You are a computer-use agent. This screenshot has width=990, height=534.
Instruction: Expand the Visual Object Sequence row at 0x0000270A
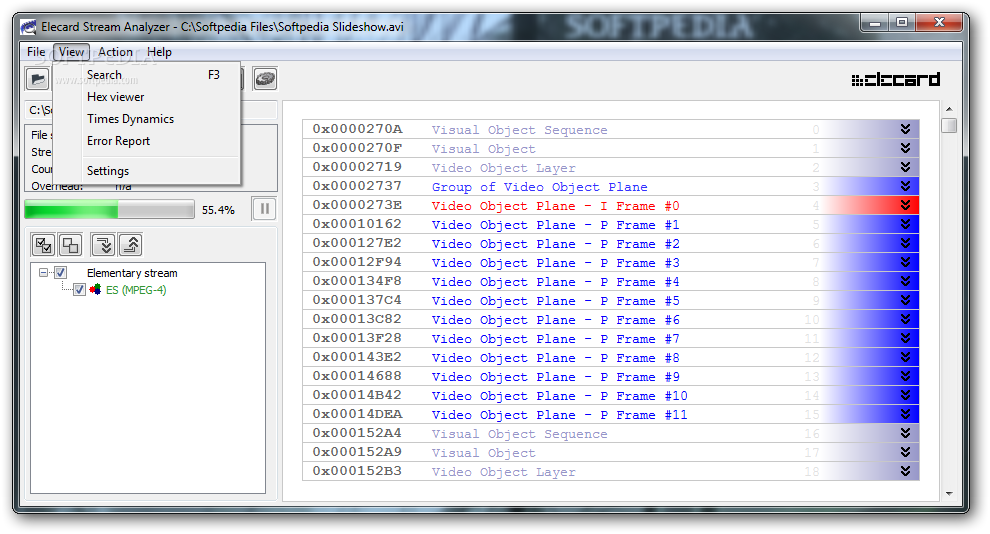(905, 129)
